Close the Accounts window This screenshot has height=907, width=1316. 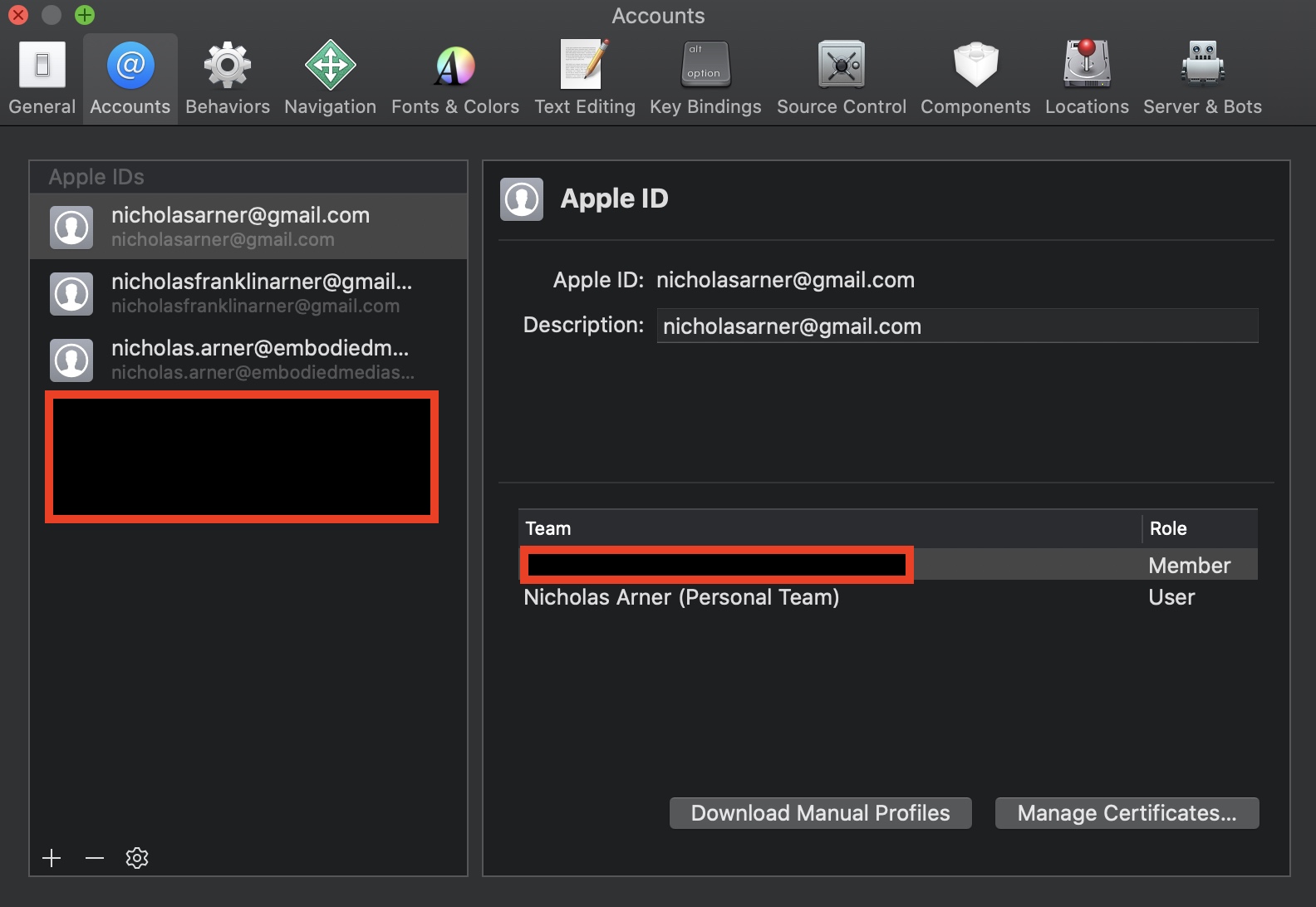pos(17,15)
